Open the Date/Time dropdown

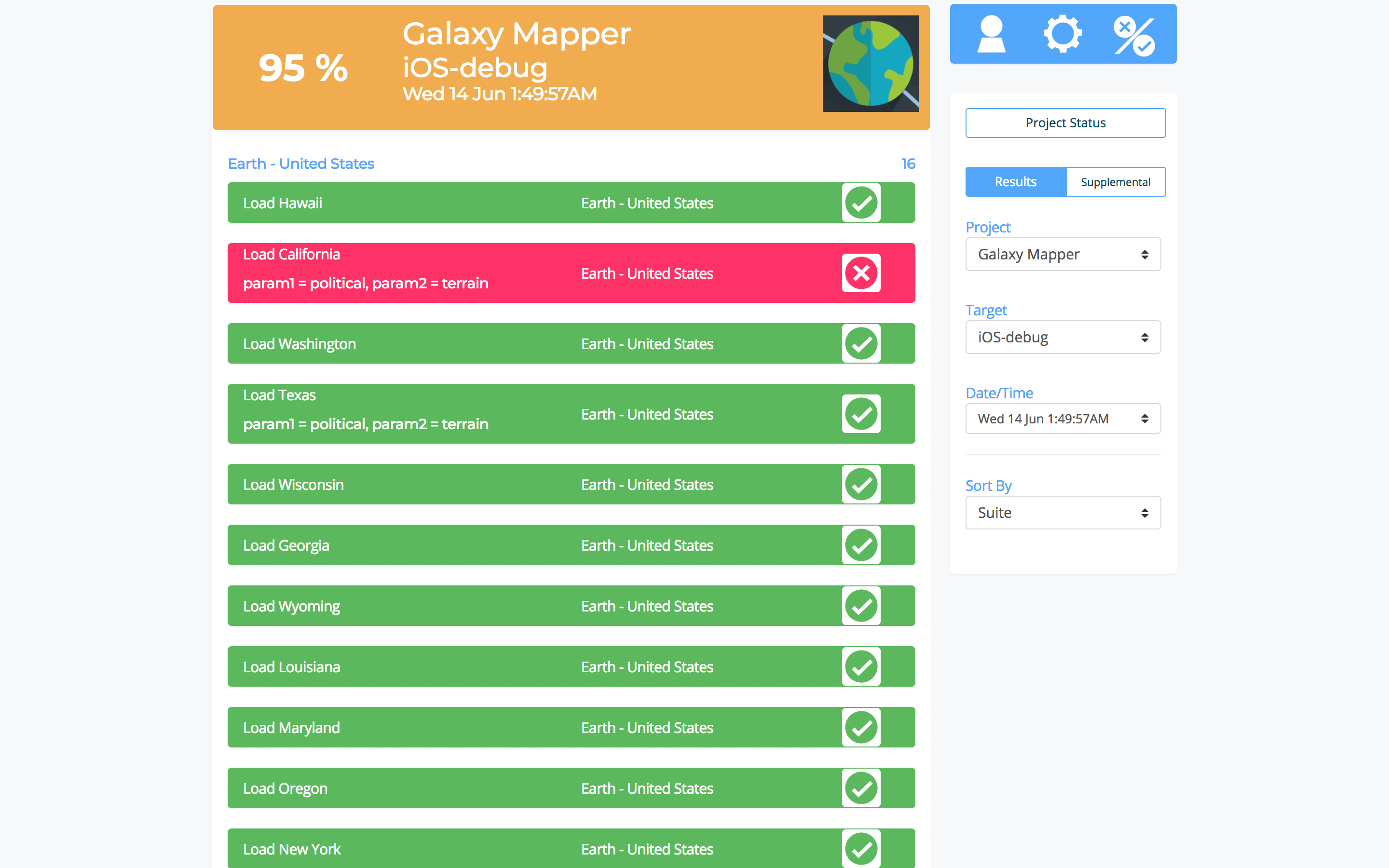(1063, 419)
